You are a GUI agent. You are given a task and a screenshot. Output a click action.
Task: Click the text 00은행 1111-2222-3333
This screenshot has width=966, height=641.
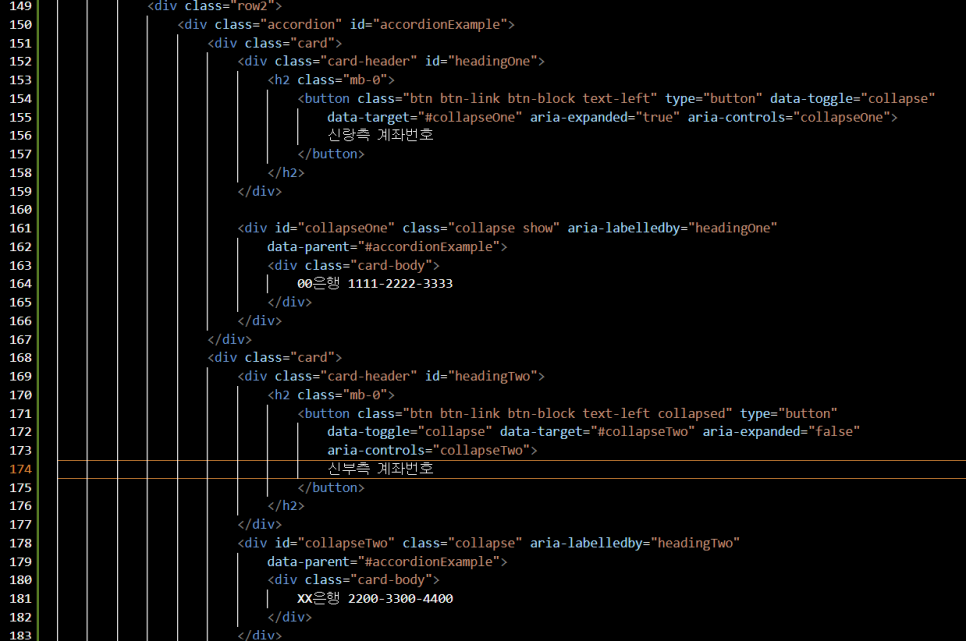click(x=375, y=284)
